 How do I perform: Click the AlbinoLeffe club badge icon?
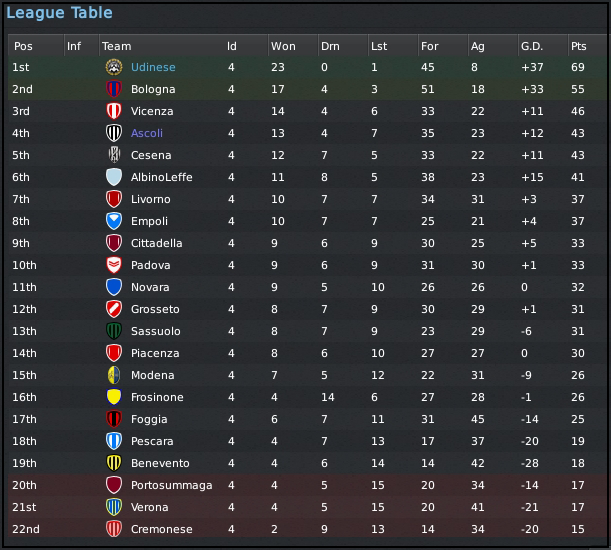pyautogui.click(x=113, y=177)
